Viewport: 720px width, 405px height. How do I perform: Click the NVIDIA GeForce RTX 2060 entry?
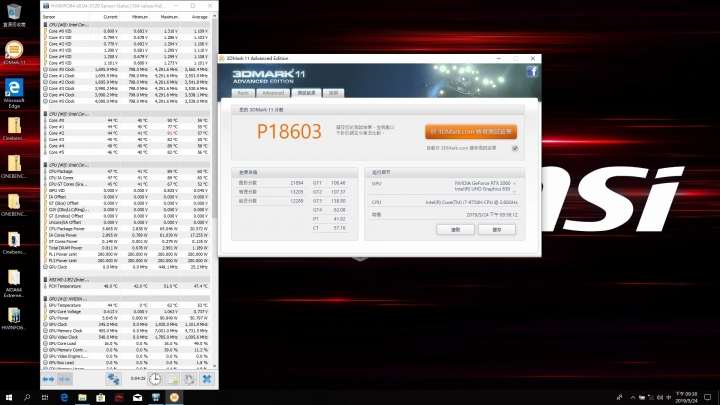(x=482, y=183)
